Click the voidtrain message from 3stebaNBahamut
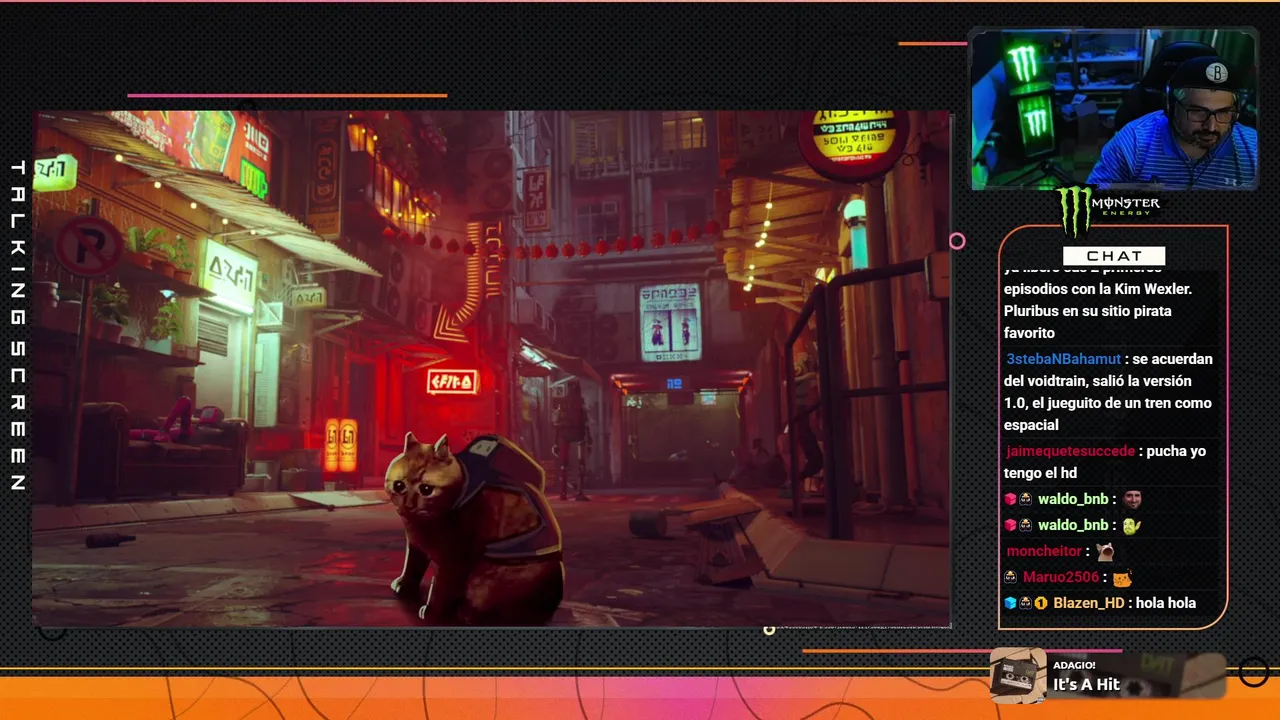This screenshot has width=1280, height=720. pyautogui.click(x=1108, y=392)
